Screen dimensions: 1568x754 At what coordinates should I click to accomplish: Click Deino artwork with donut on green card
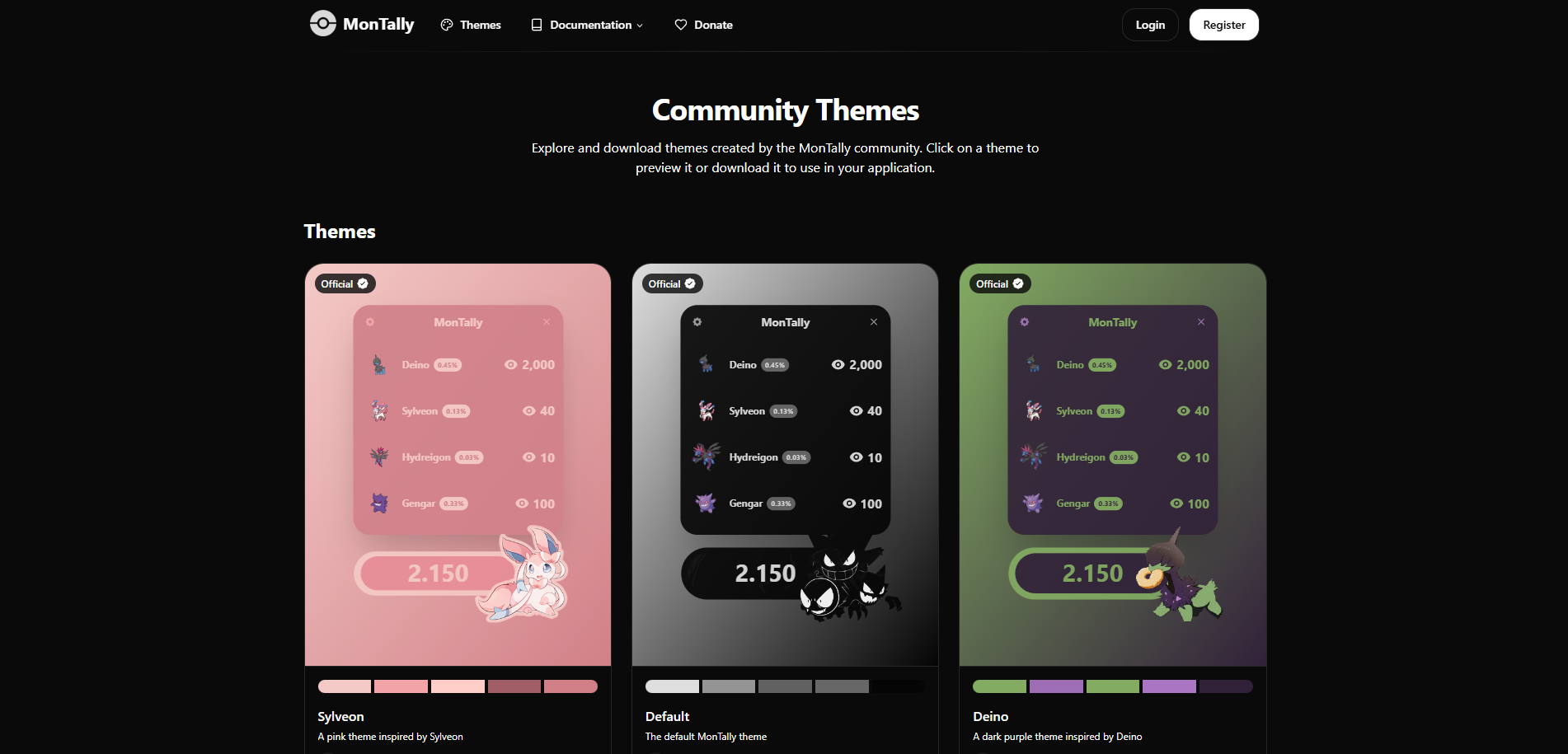tap(1179, 576)
